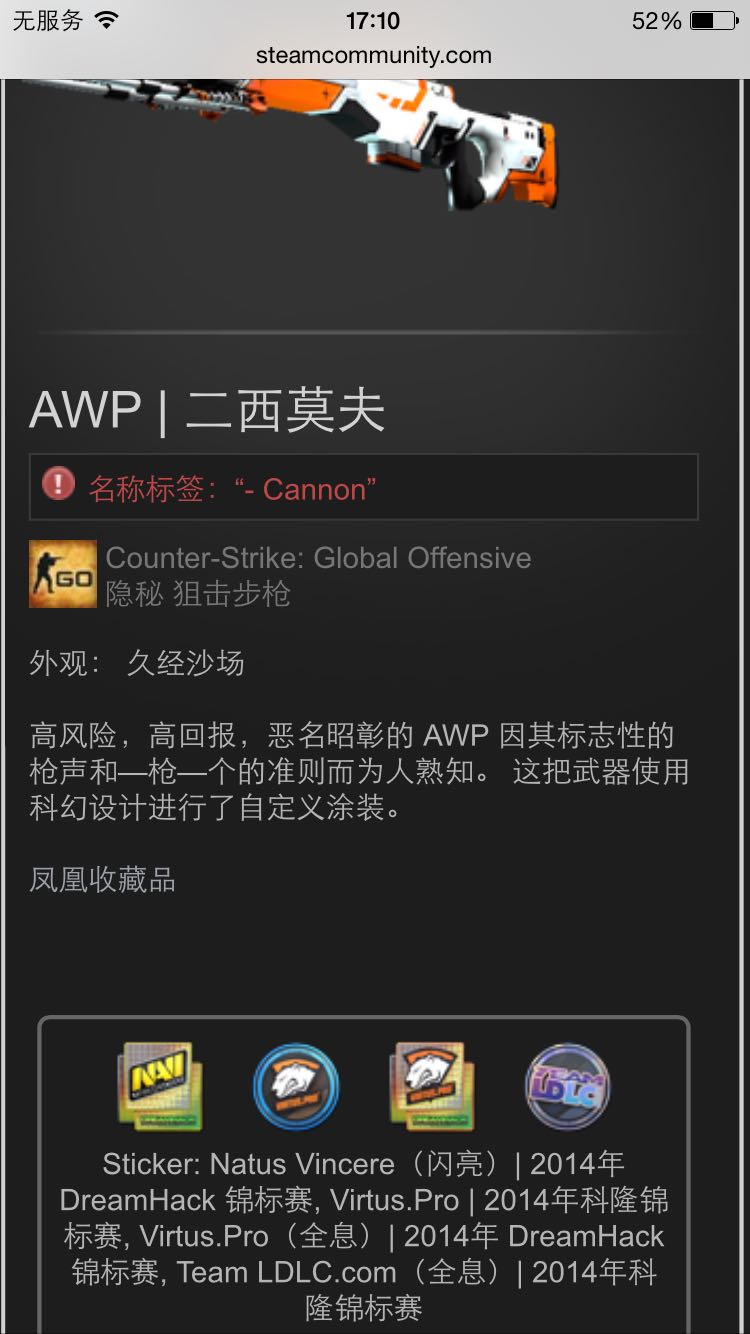Click the CS:GO game logo icon
The height and width of the screenshot is (1334, 750).
(x=63, y=574)
